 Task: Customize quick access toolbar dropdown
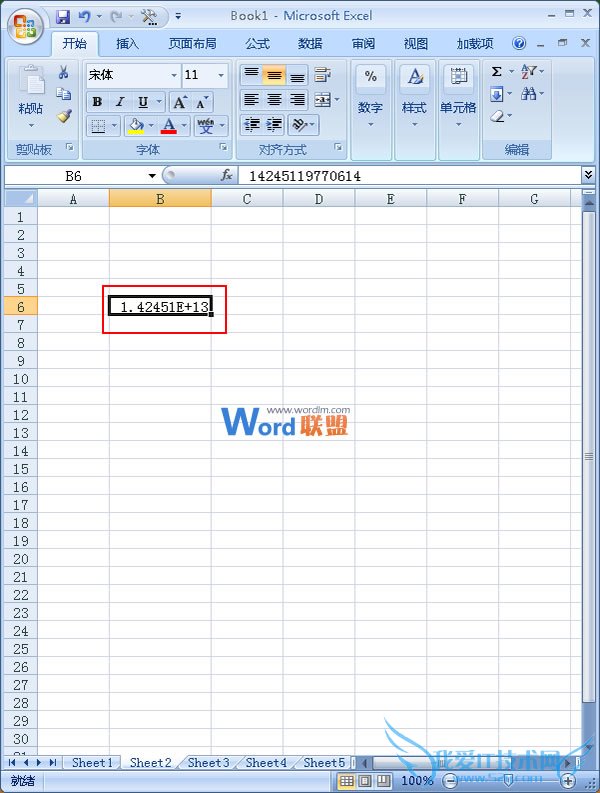click(x=178, y=17)
